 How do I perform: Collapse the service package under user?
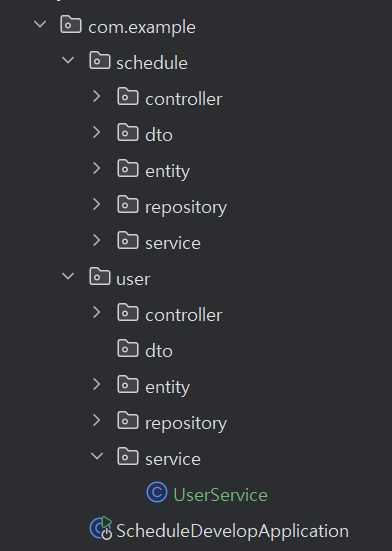97,456
